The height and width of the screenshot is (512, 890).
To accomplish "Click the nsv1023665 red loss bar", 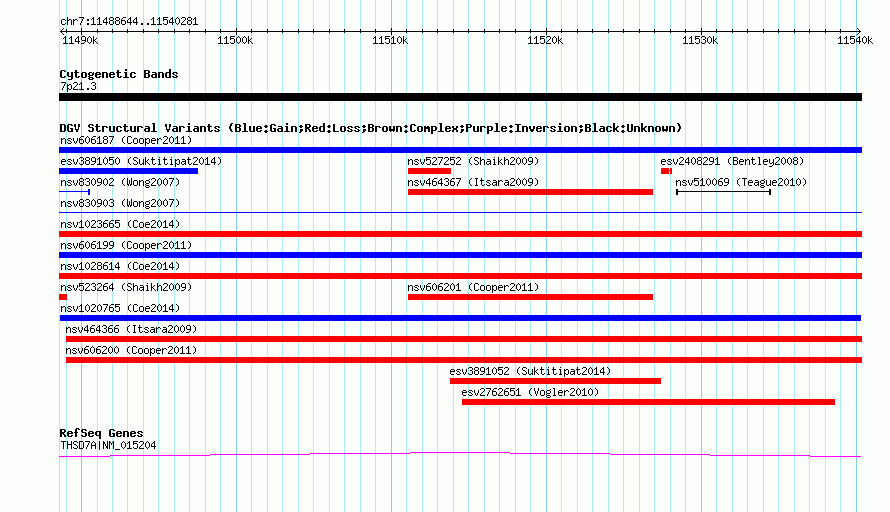I will pos(460,234).
